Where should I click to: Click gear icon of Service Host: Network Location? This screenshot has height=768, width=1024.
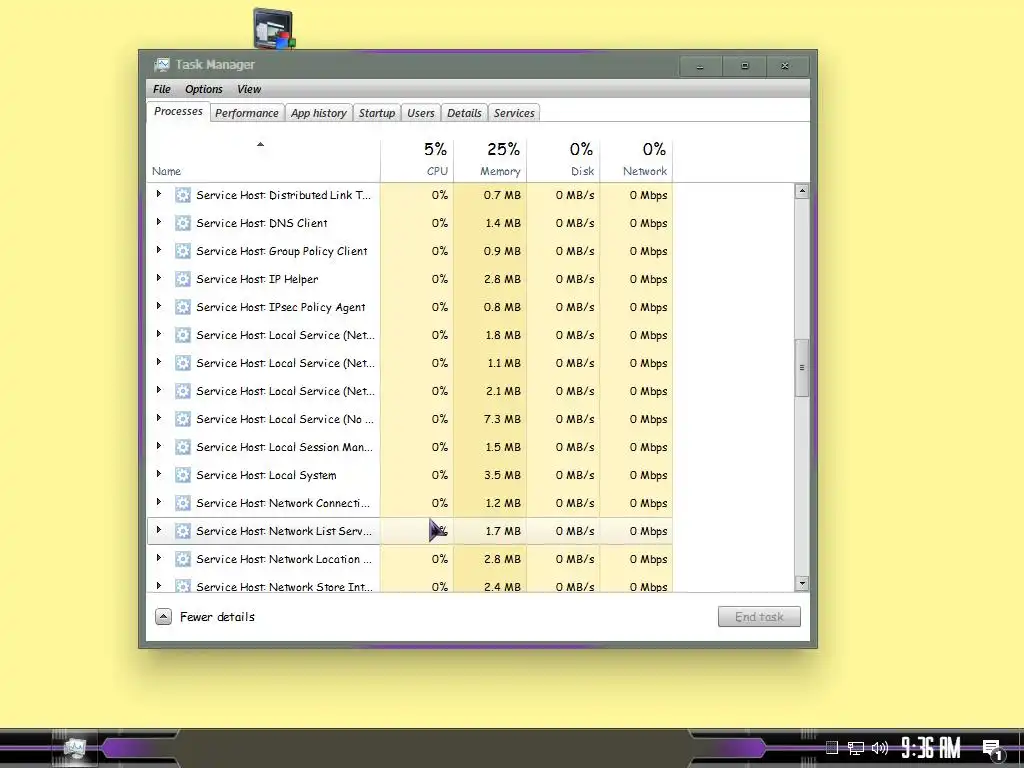183,559
